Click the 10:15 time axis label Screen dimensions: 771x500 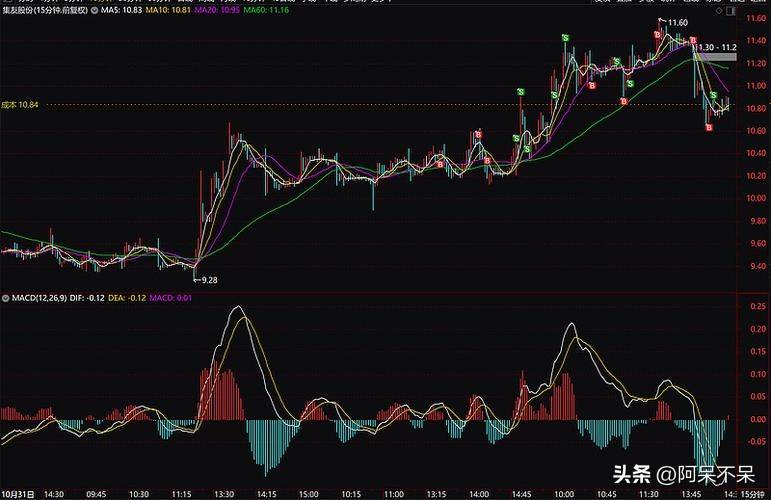[352, 494]
